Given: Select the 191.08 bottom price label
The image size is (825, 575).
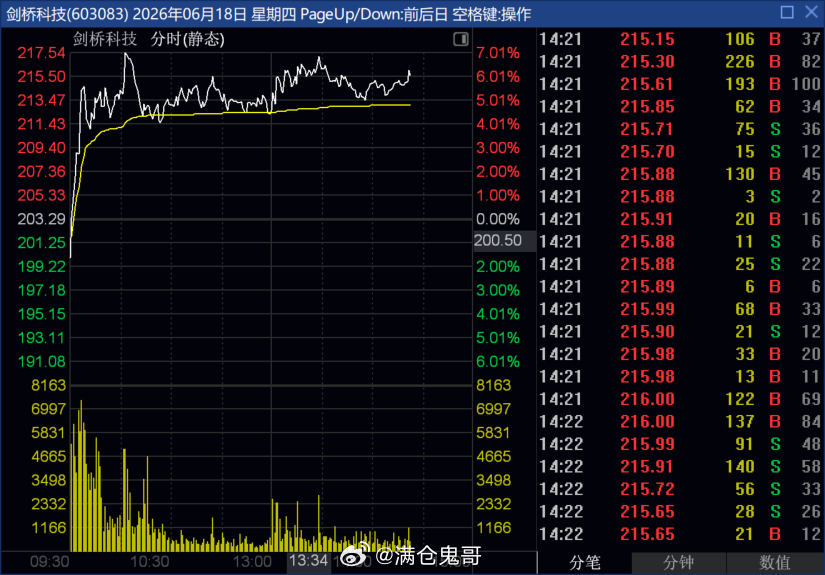Looking at the screenshot, I should tap(41, 361).
